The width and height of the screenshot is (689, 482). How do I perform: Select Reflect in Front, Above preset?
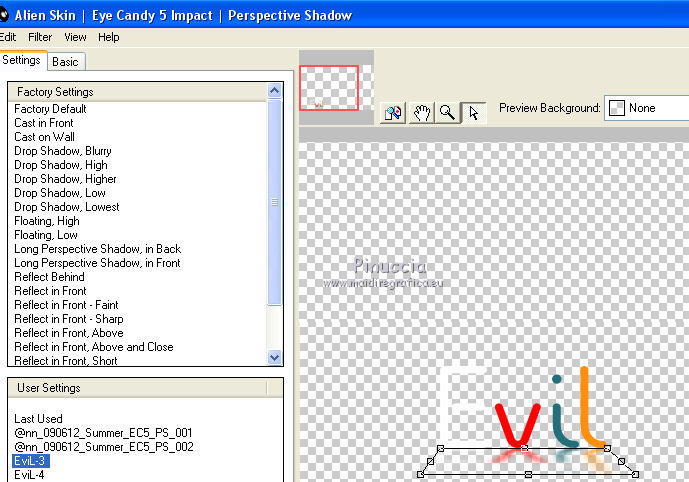[x=69, y=333]
